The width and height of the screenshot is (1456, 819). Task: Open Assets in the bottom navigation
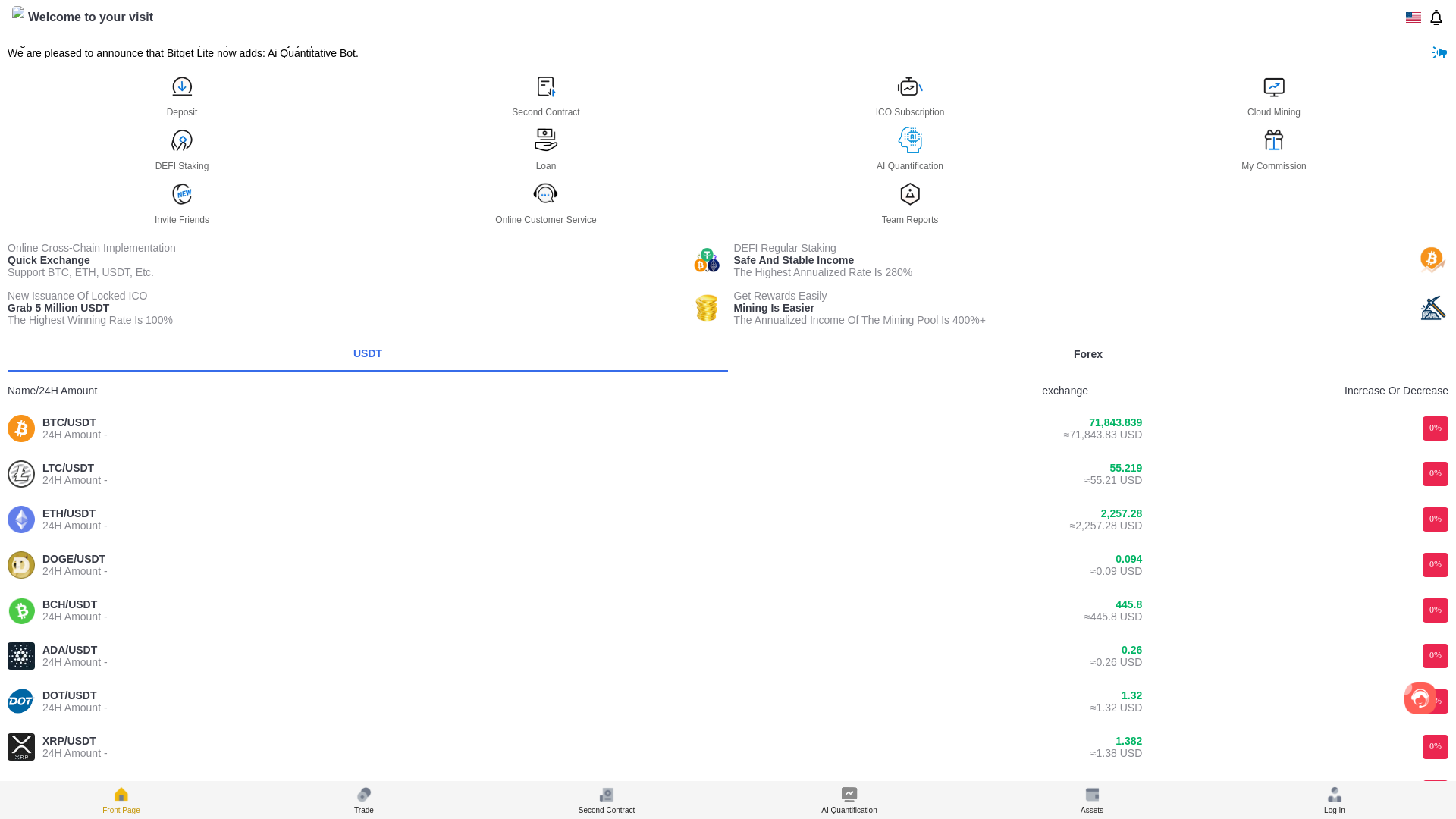point(1092,800)
